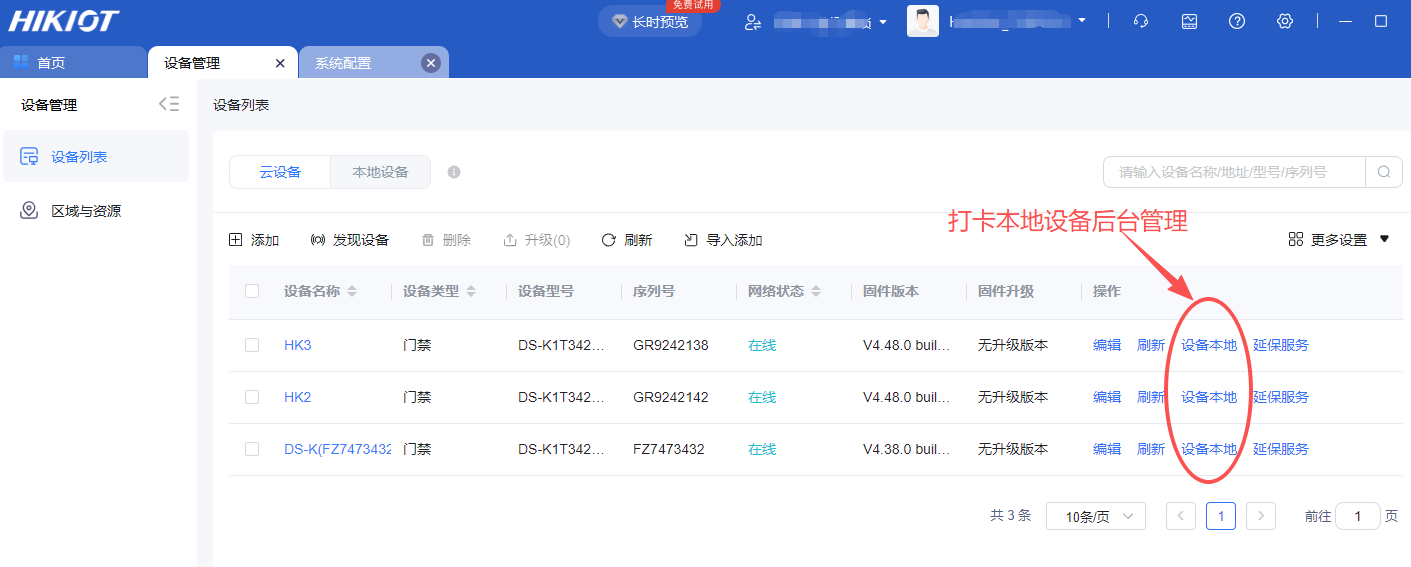Click the 删除 delete toolbar item
Screen dimensions: 1411x567
pyautogui.click(x=446, y=240)
